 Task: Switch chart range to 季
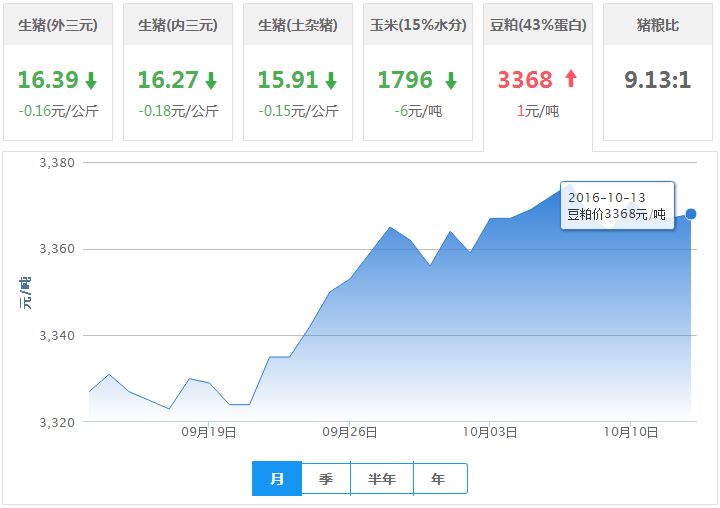pyautogui.click(x=326, y=479)
